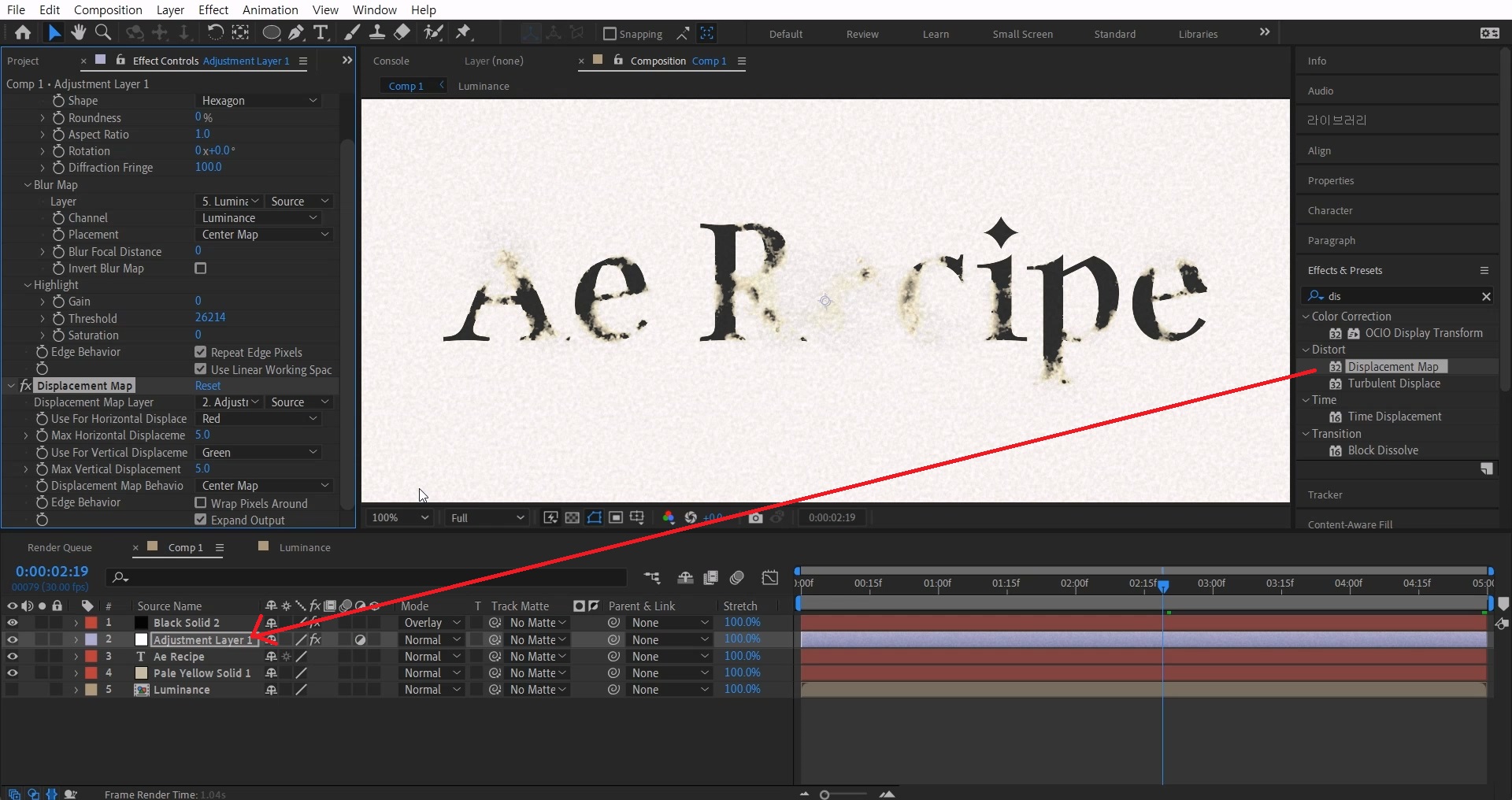Switch to Render Queue tab
Image resolution: width=1512 pixels, height=800 pixels.
coord(60,547)
